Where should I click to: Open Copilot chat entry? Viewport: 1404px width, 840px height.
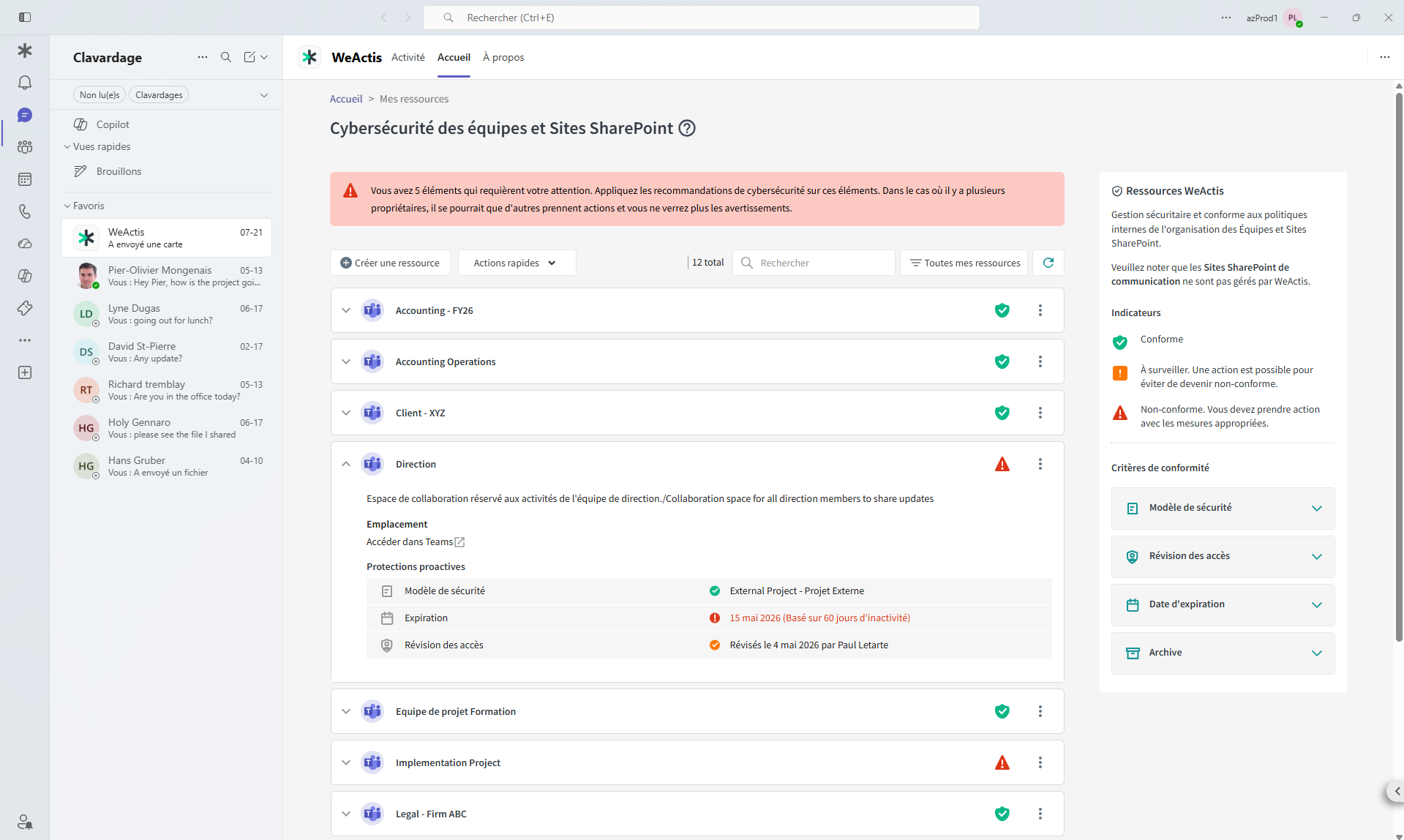coord(167,124)
